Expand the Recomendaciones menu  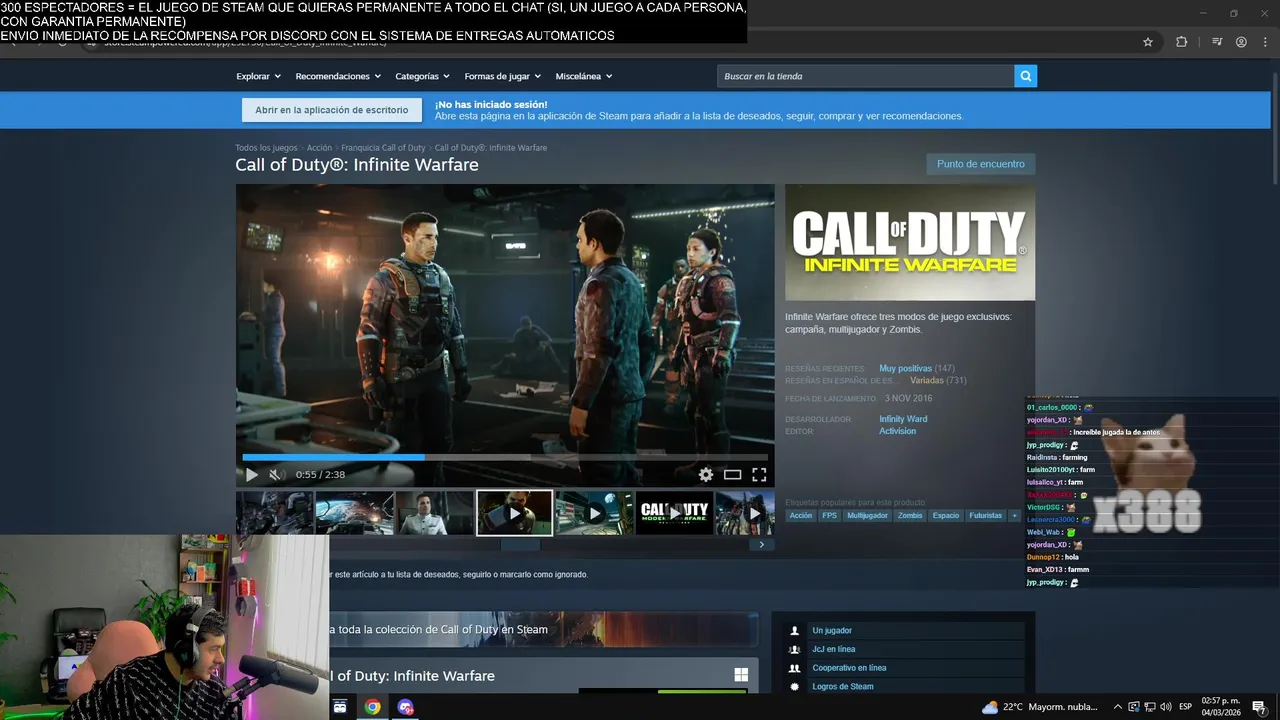click(338, 76)
